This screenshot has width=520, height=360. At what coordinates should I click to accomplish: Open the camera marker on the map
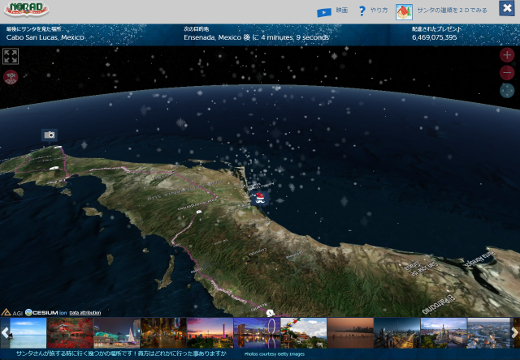[49, 135]
